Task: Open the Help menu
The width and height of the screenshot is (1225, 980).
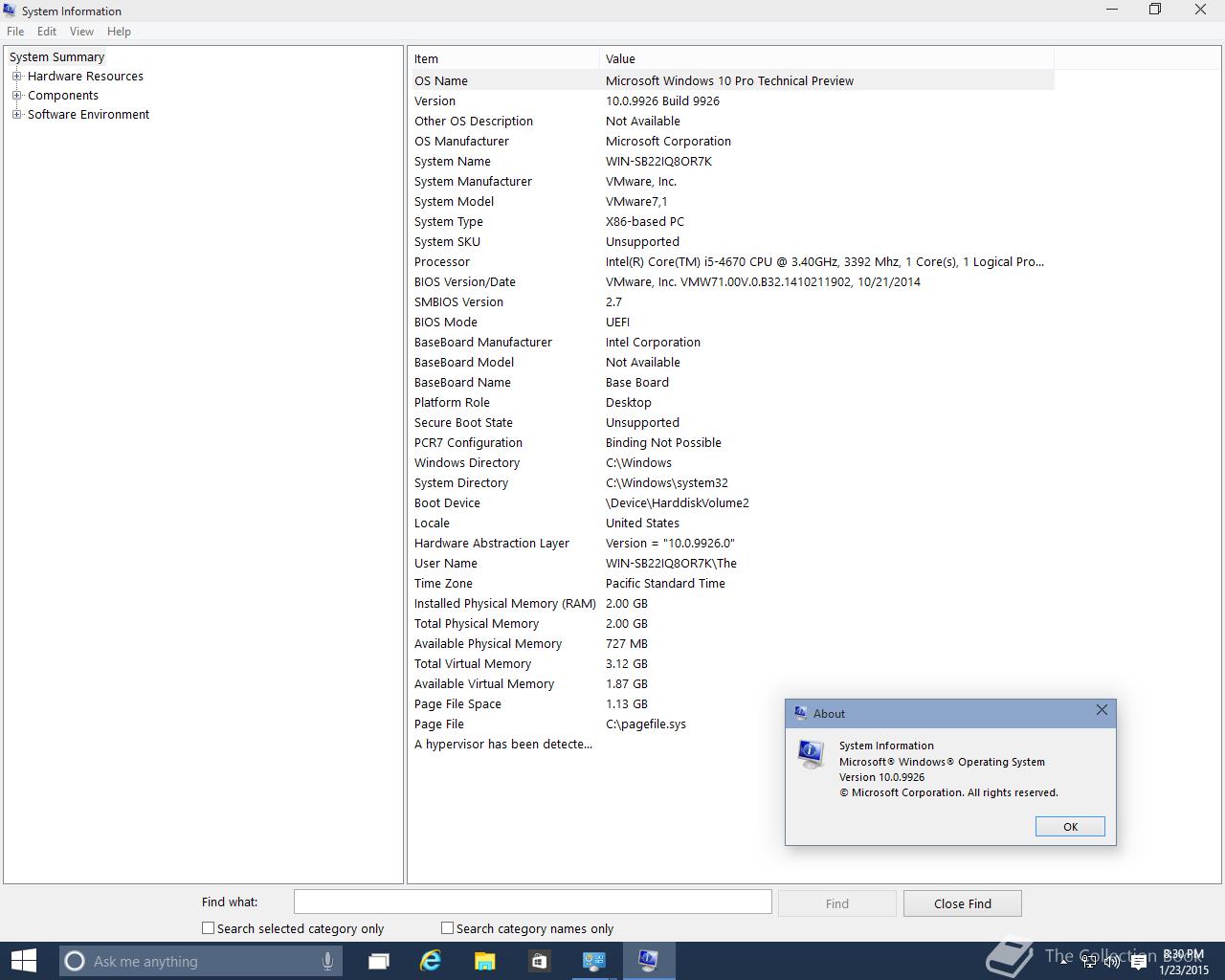Action: [119, 32]
